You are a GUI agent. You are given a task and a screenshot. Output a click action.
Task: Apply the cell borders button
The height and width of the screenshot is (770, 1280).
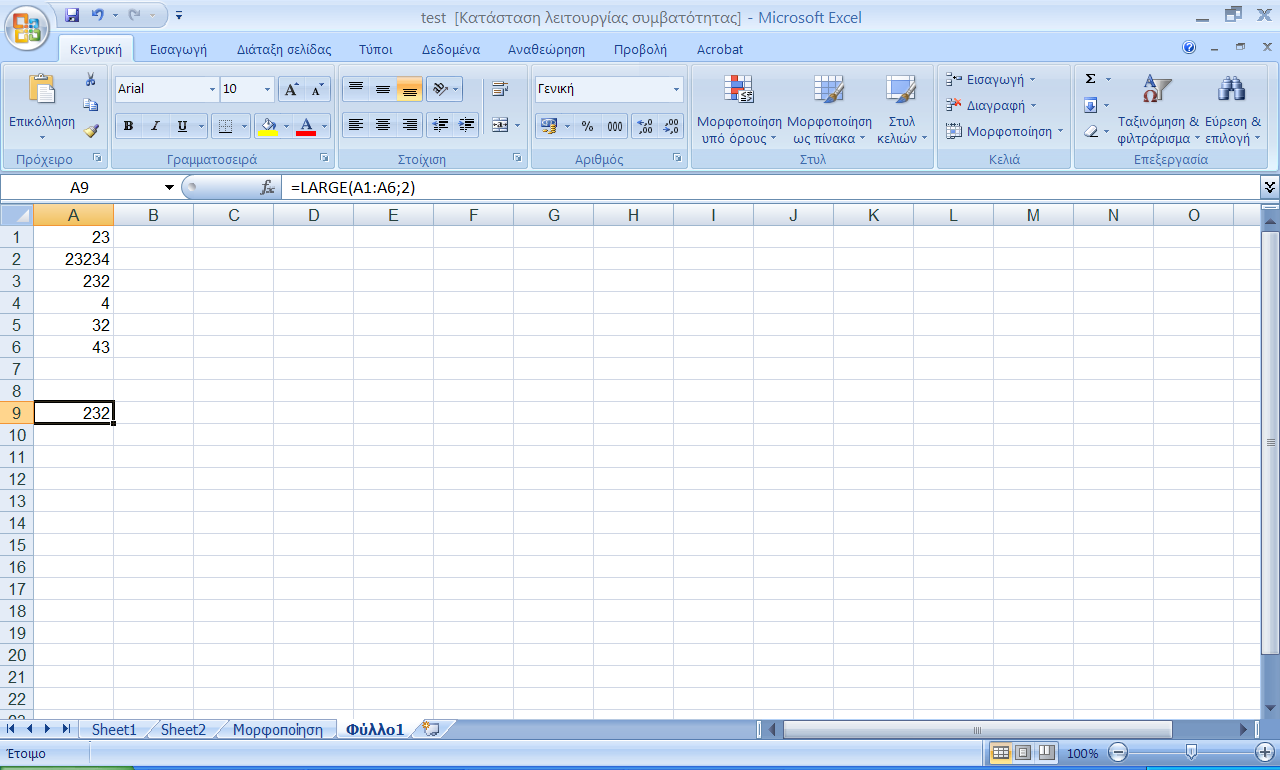[x=224, y=126]
